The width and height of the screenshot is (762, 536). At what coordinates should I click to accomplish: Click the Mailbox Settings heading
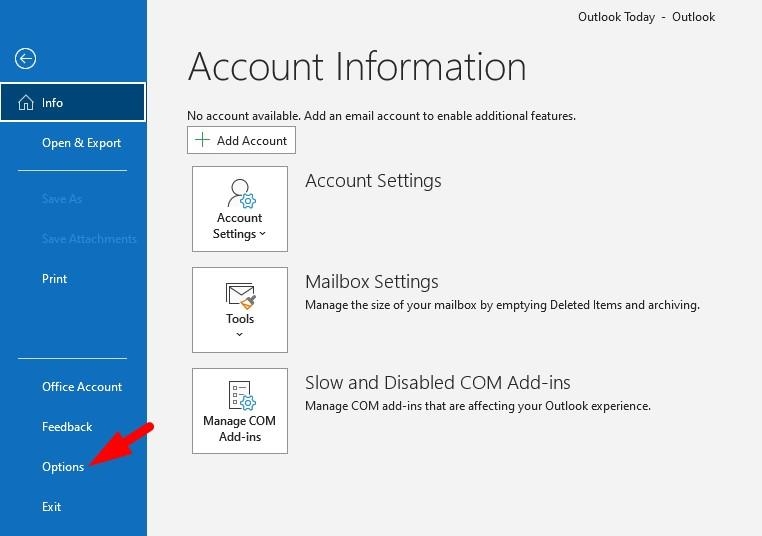tap(372, 282)
